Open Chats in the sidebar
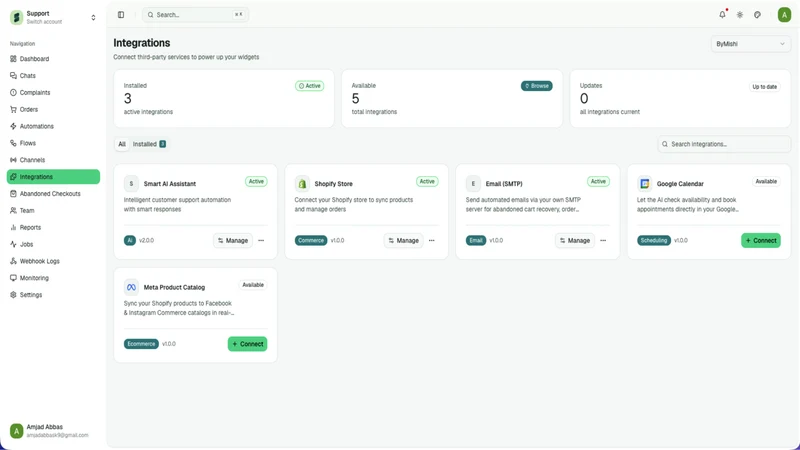The height and width of the screenshot is (450, 800). pyautogui.click(x=53, y=76)
